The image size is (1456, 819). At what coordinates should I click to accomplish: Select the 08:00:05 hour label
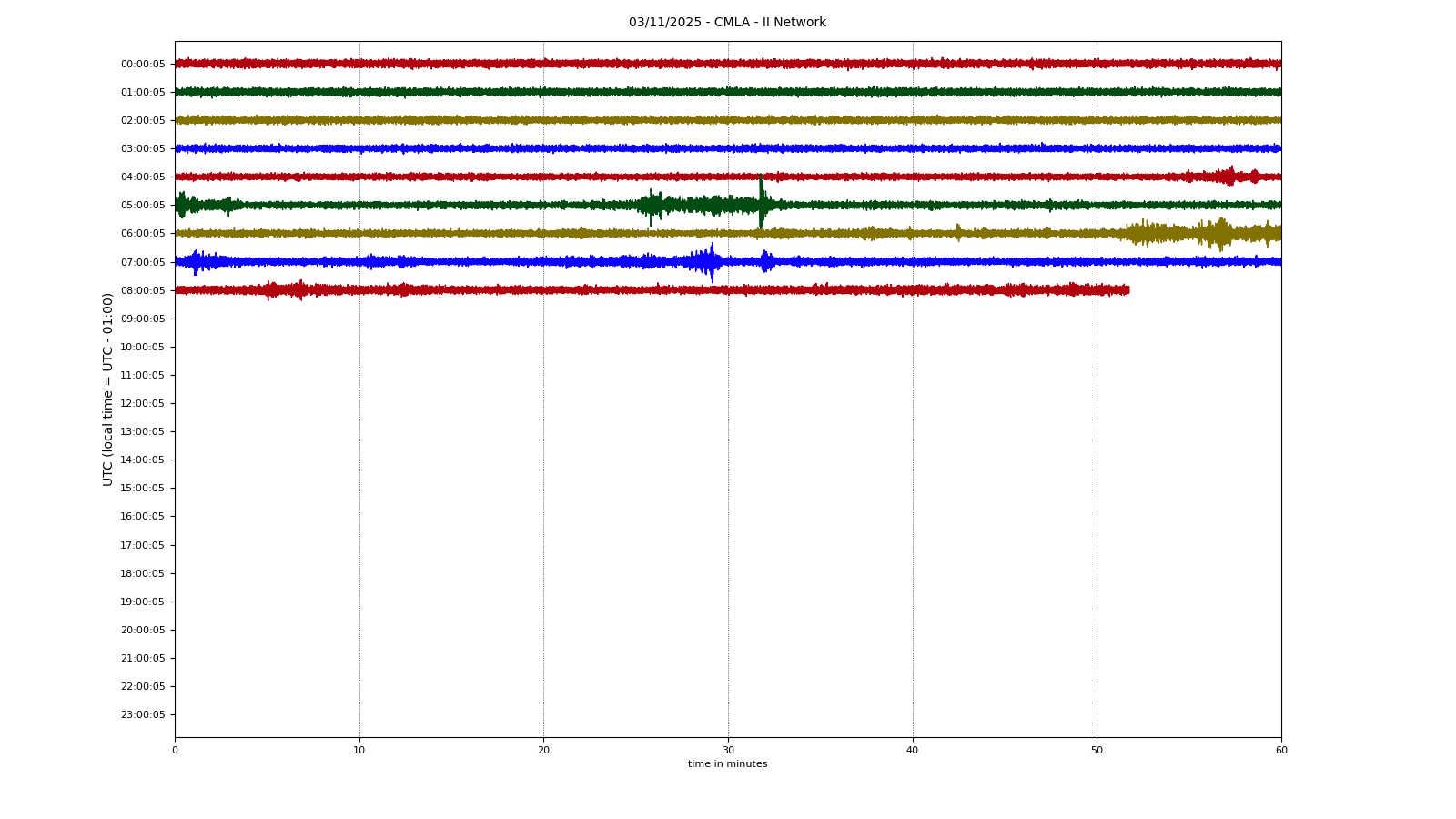click(x=143, y=290)
